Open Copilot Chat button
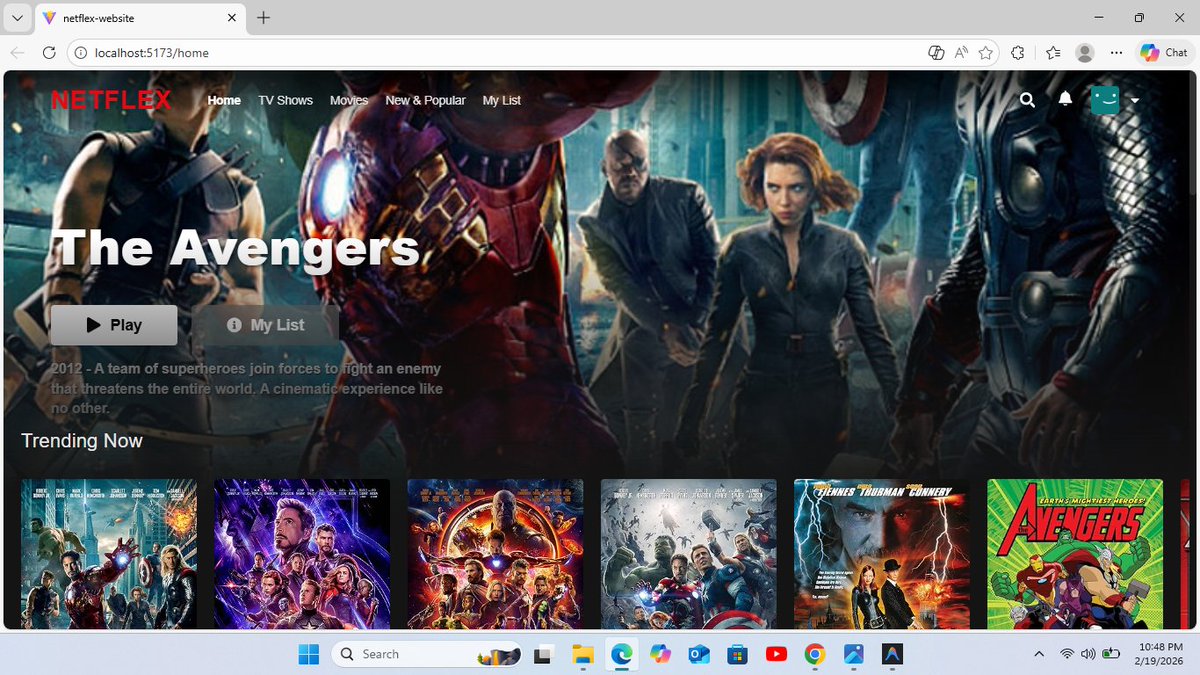This screenshot has height=675, width=1200. coord(1165,53)
